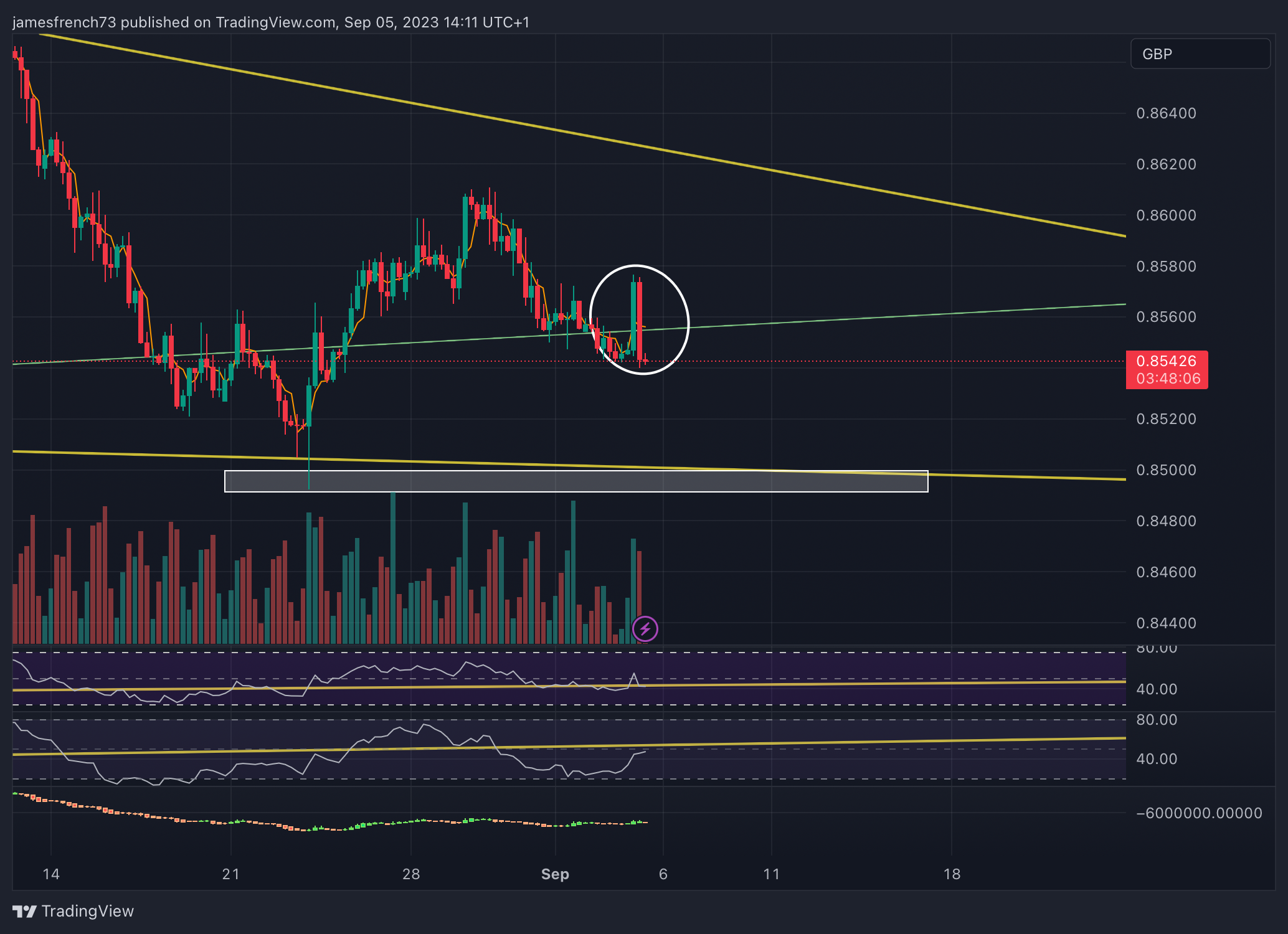Click the 28 date label on time axis
1288x934 pixels.
(411, 874)
